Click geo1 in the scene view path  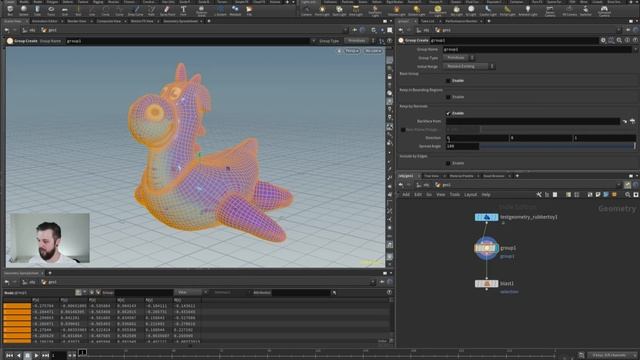(x=49, y=30)
